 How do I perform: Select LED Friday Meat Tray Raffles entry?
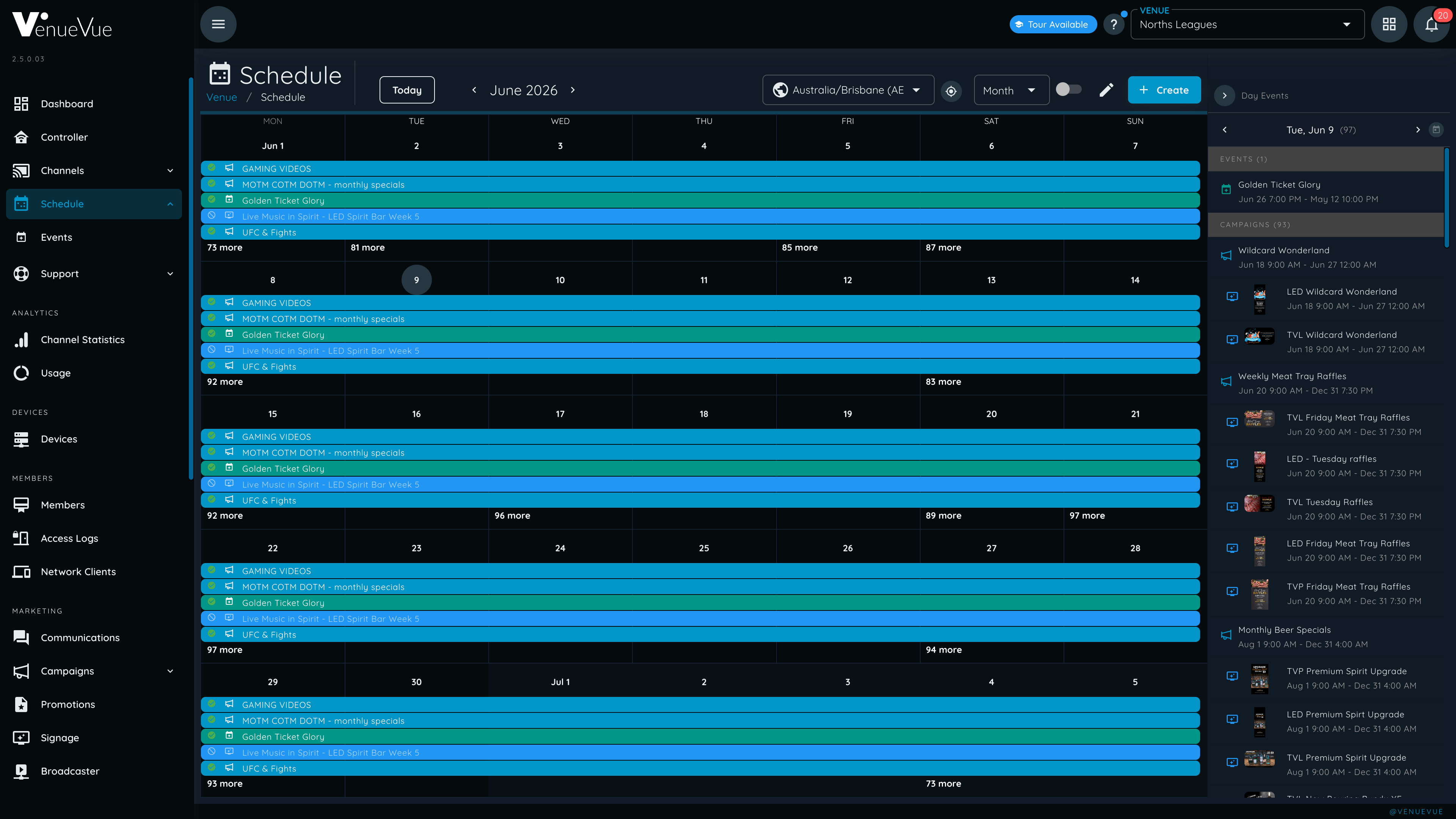coord(1326,551)
